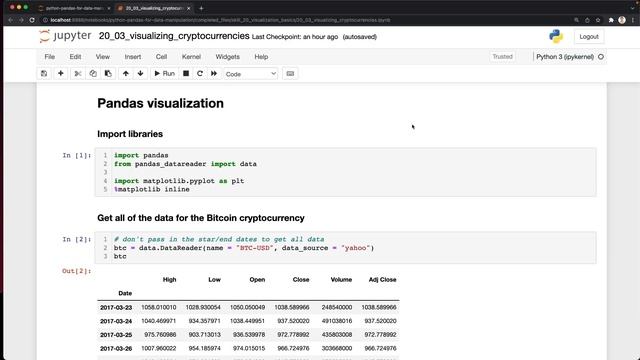Click the High column header

pyautogui.click(x=169, y=280)
